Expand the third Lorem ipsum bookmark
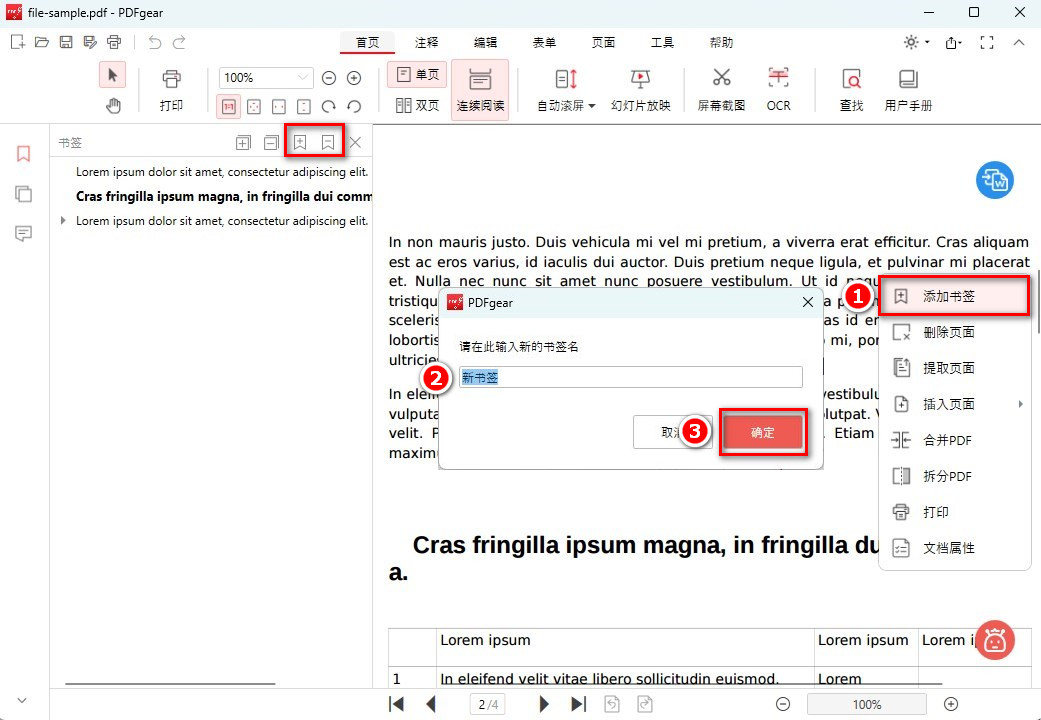Viewport: 1041px width, 720px height. (x=63, y=221)
